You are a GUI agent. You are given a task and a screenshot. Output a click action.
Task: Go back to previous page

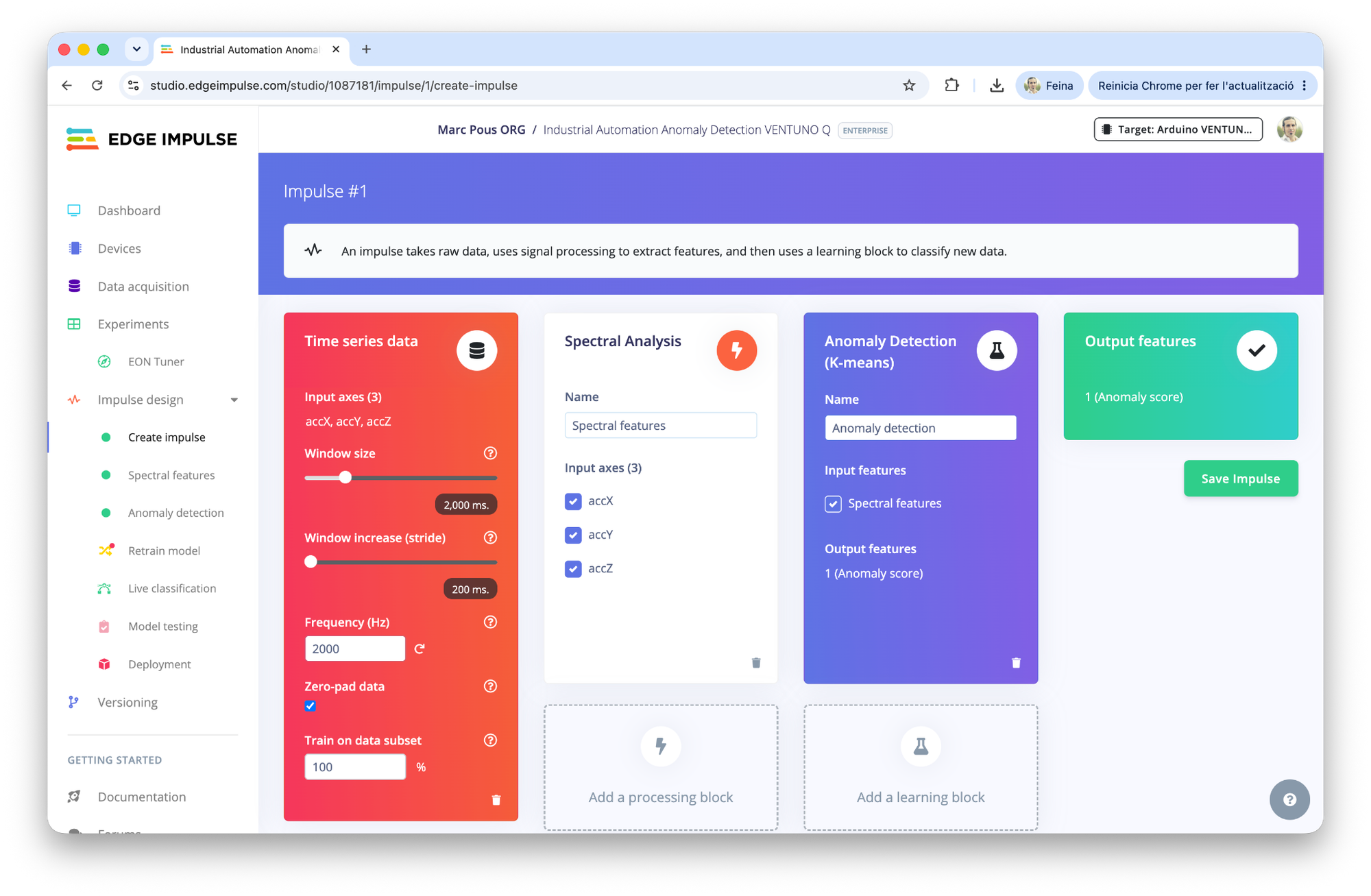click(66, 86)
